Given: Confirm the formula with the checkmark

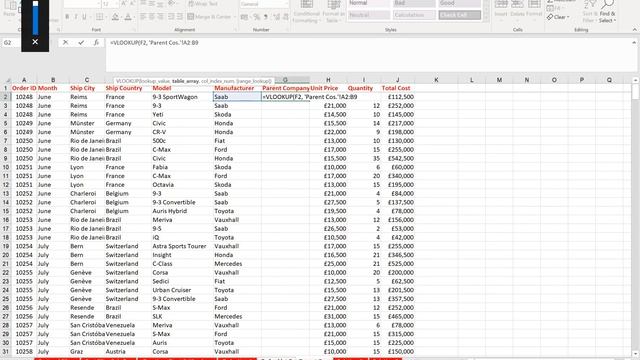Looking at the screenshot, I should tap(81, 42).
